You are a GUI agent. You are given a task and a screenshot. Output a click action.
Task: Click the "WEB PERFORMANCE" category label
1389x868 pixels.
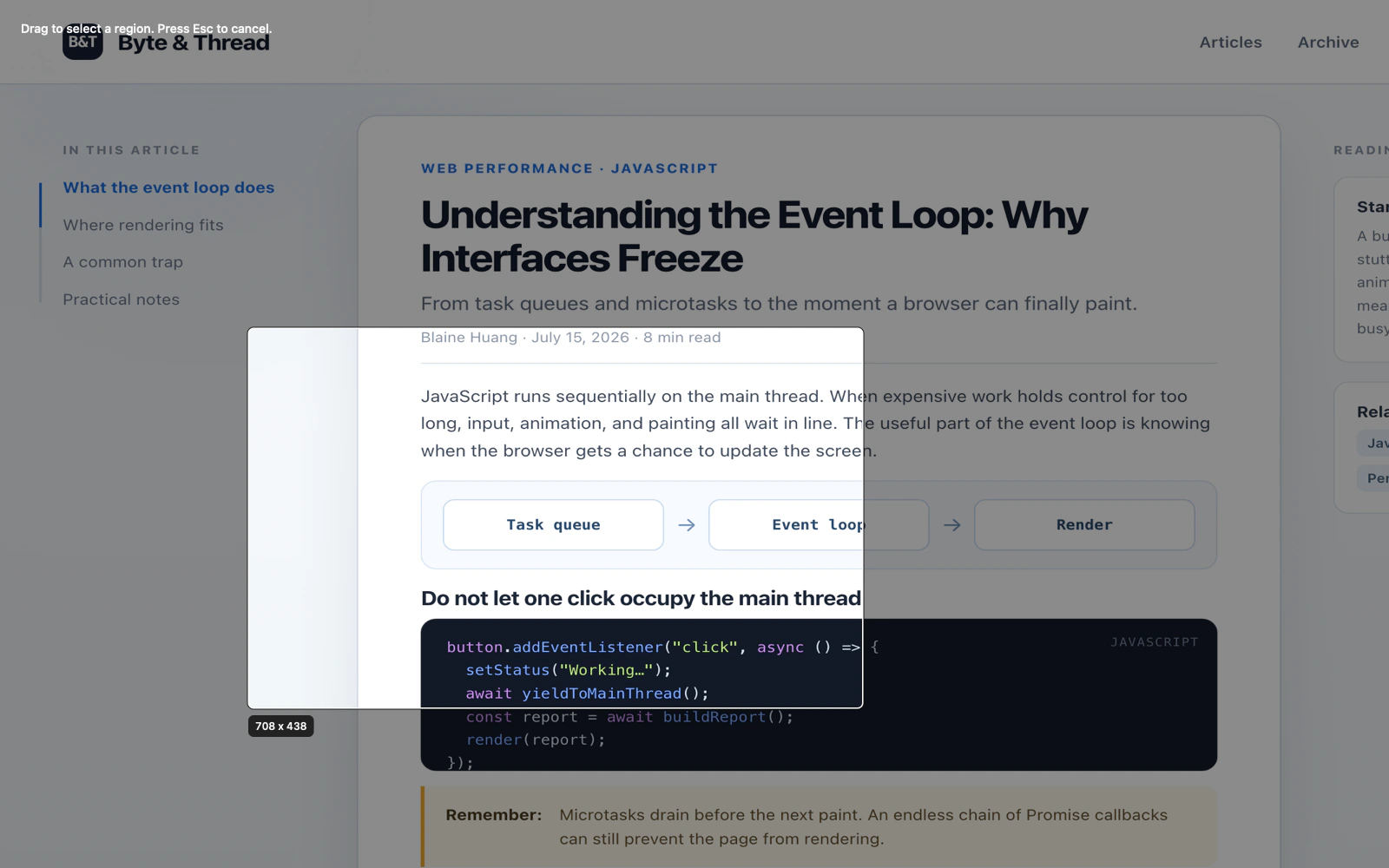coord(507,168)
